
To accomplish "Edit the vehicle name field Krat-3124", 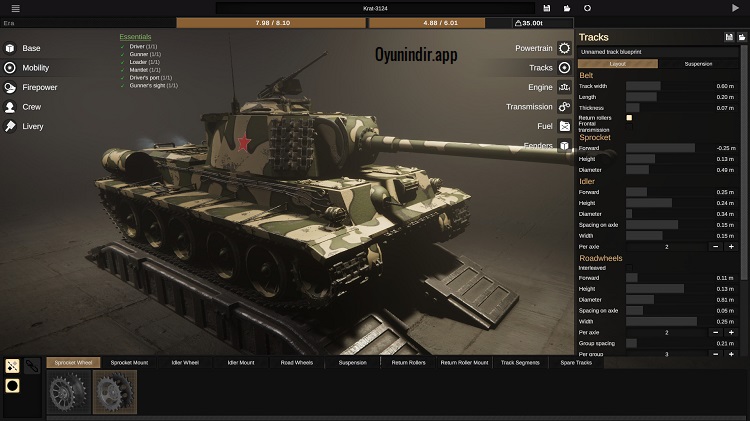I will (375, 8).
